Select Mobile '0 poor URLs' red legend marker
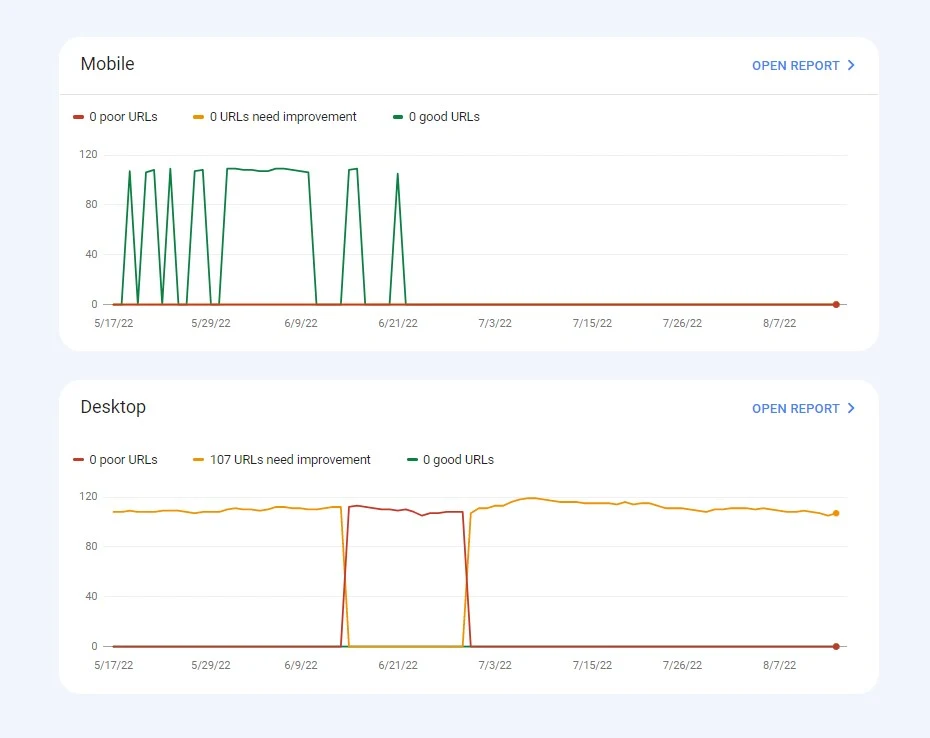This screenshot has height=738, width=930. (x=78, y=117)
